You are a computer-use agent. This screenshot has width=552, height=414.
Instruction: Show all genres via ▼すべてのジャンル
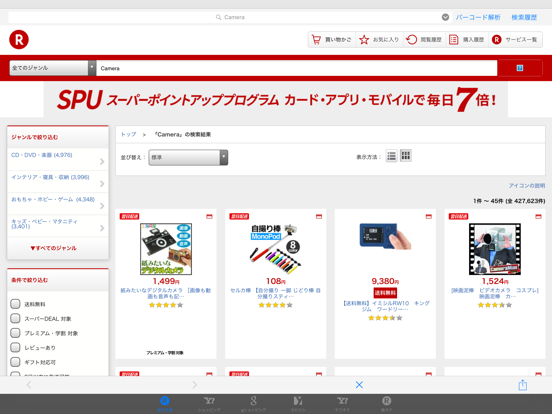(x=54, y=248)
